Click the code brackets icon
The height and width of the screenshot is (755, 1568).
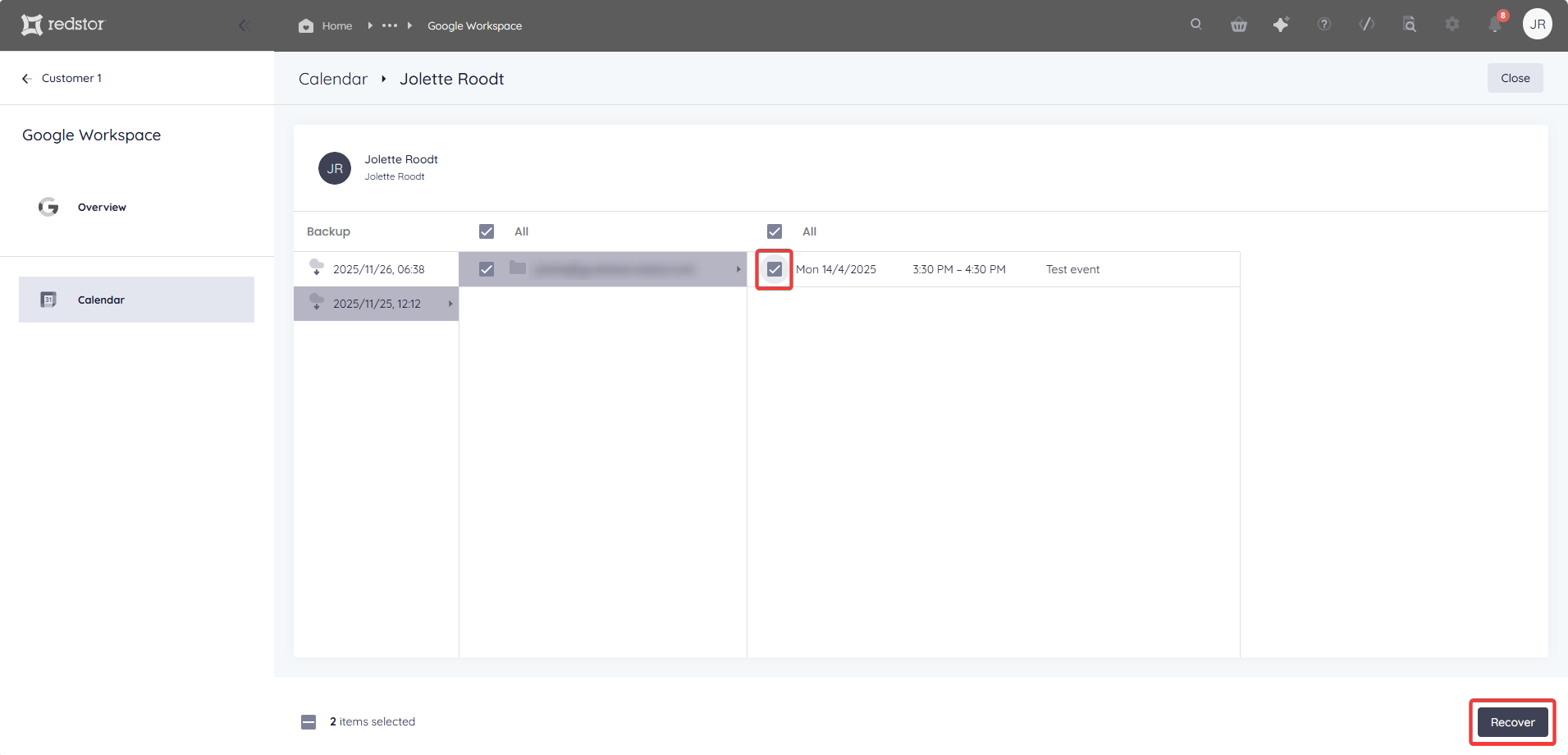pyautogui.click(x=1367, y=25)
